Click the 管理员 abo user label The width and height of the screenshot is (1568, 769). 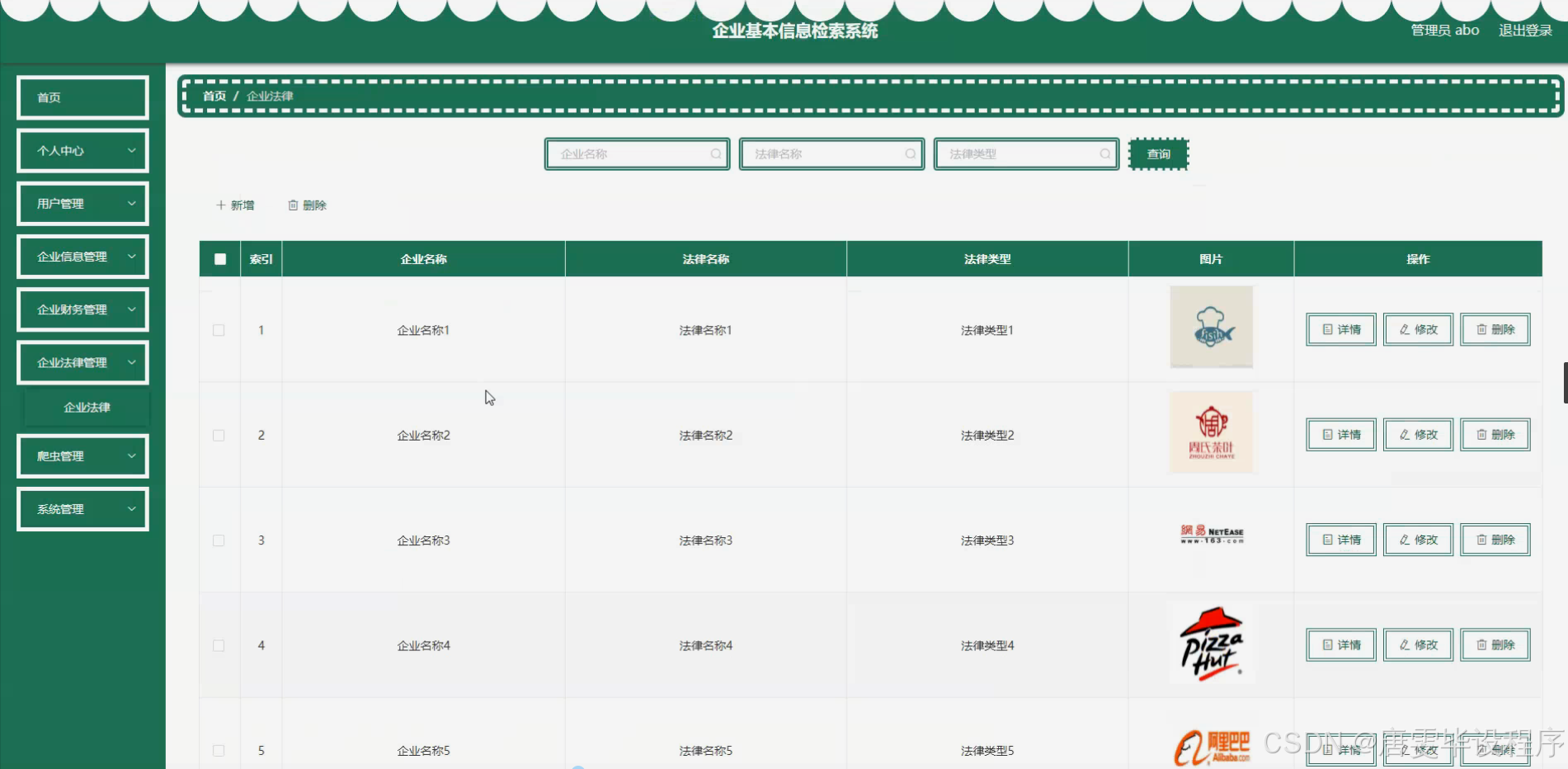pos(1444,31)
